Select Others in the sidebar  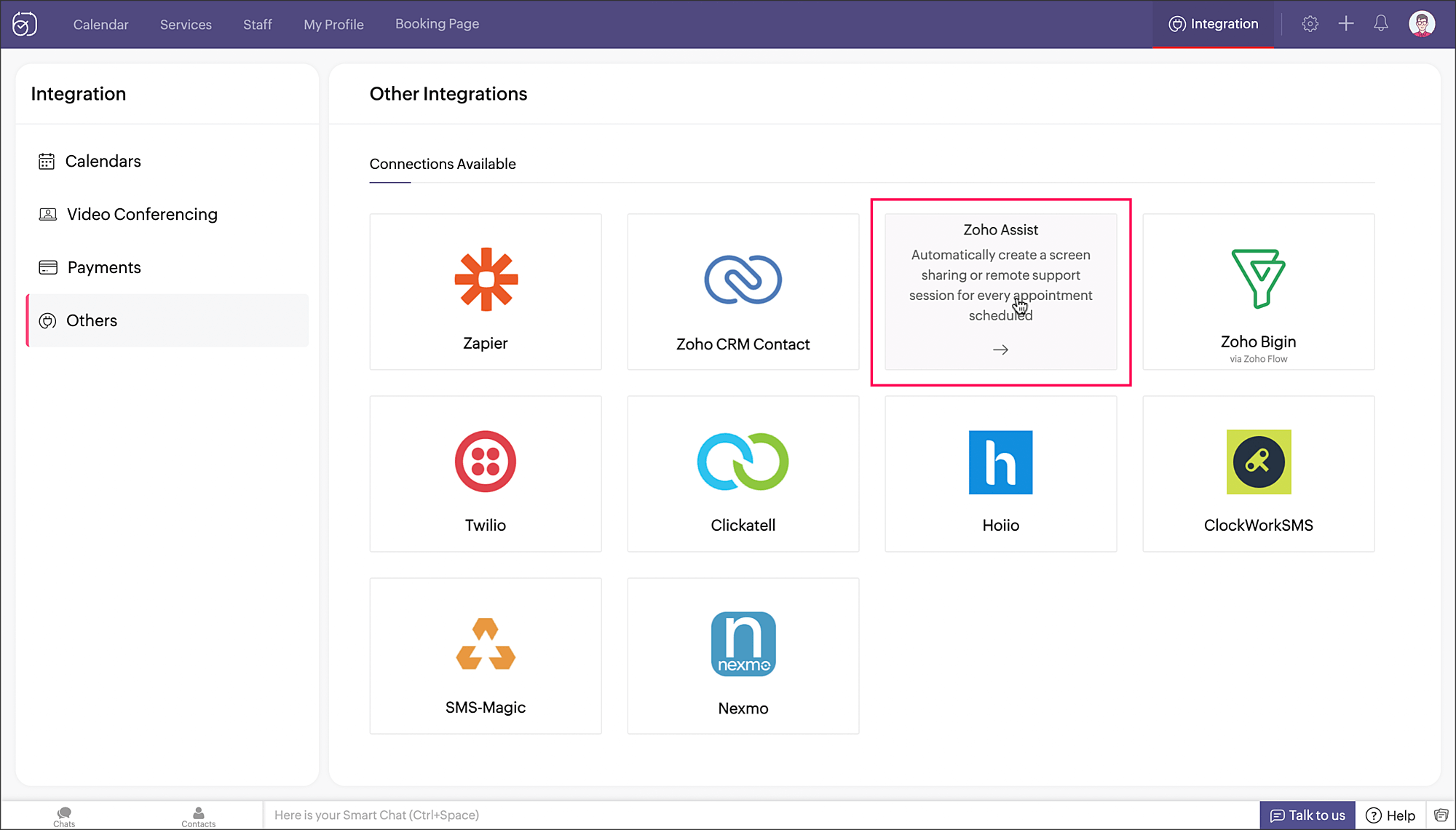(167, 320)
